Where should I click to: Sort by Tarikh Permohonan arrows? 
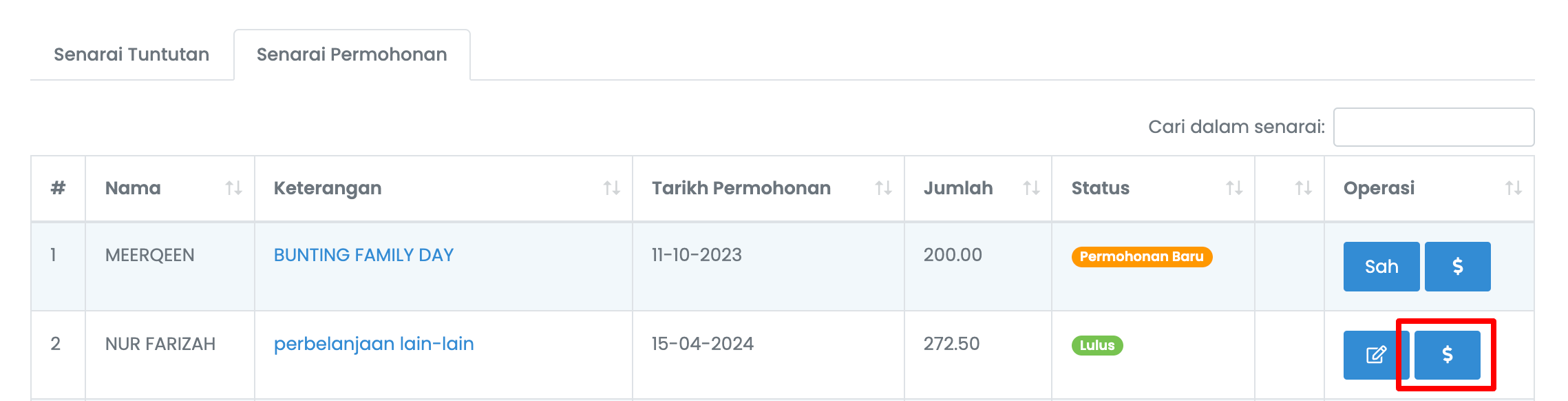tap(884, 188)
